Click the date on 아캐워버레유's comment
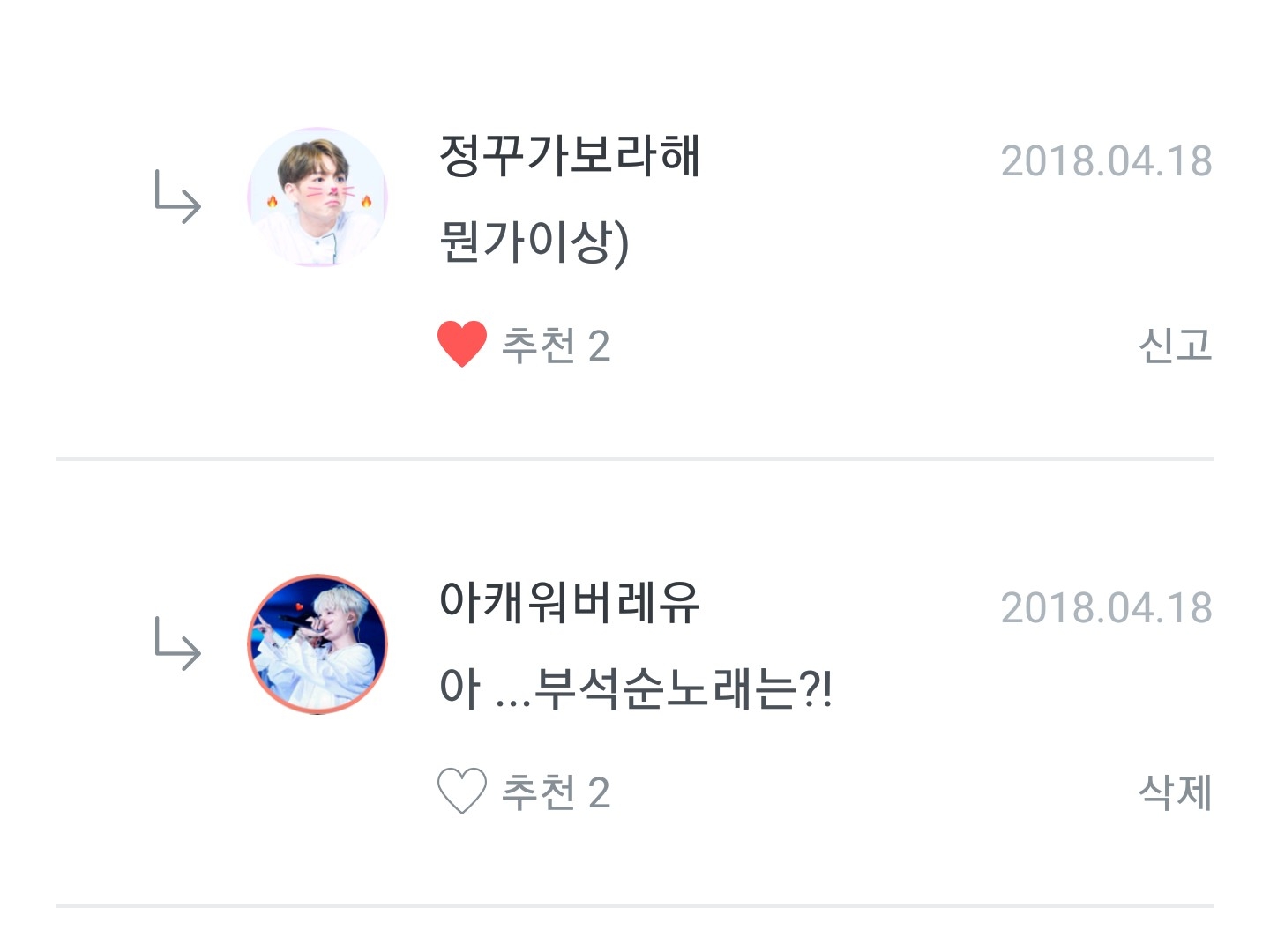 pos(1106,608)
